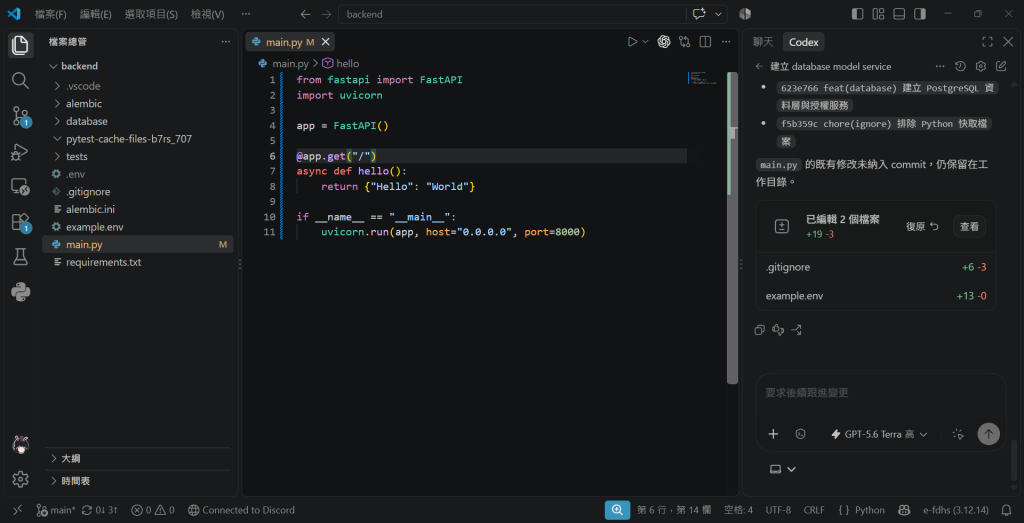The height and width of the screenshot is (523, 1024).
Task: Select the Codex tab
Action: click(x=803, y=42)
